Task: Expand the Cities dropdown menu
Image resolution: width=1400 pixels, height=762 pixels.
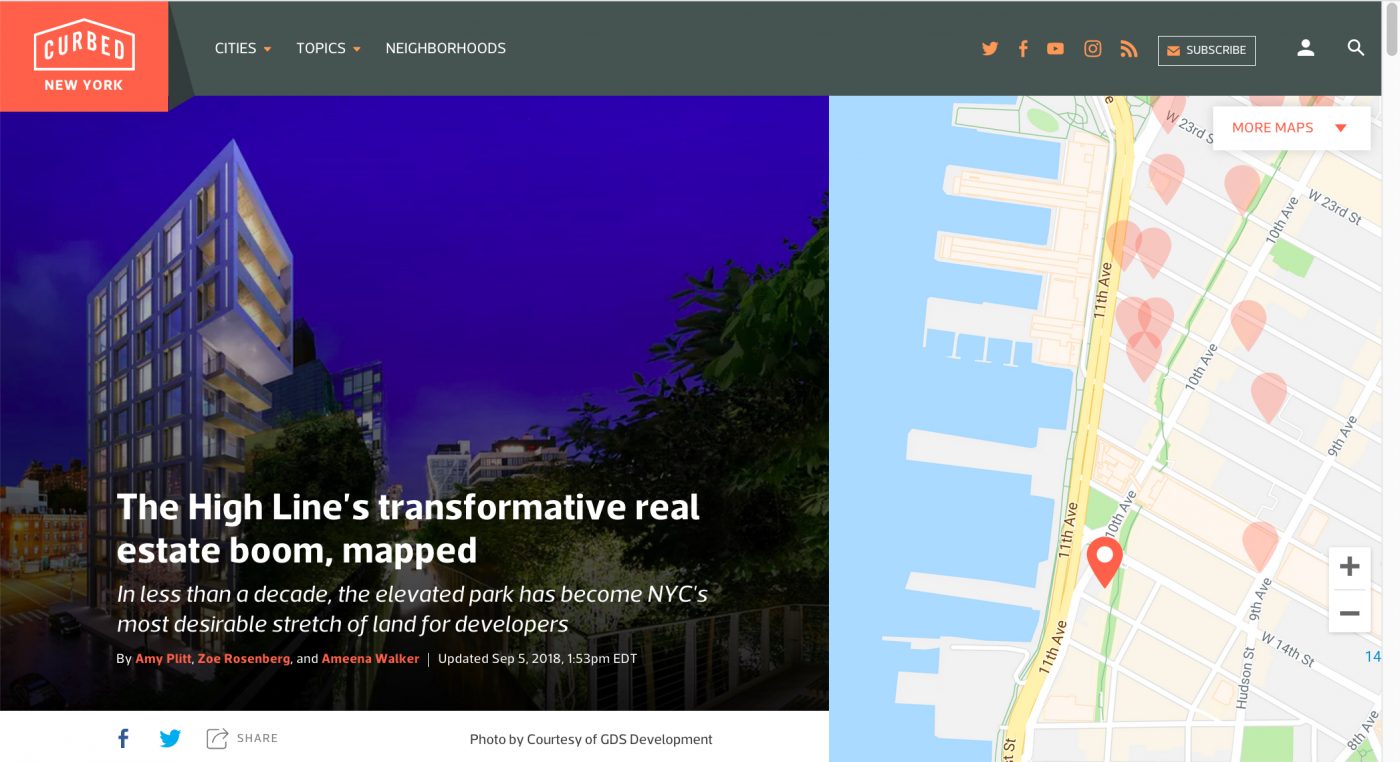Action: [243, 48]
